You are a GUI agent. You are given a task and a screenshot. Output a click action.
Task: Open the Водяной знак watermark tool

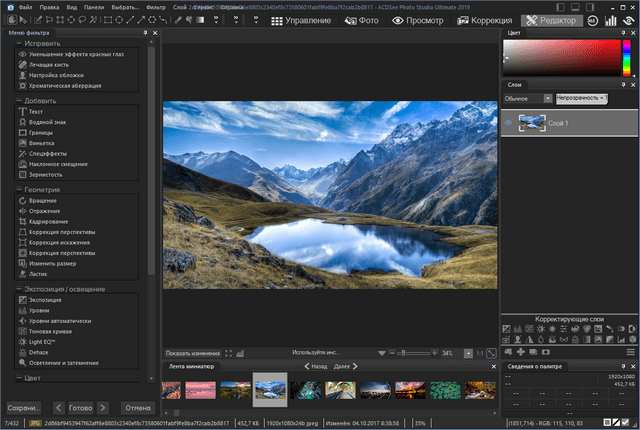[x=45, y=123]
